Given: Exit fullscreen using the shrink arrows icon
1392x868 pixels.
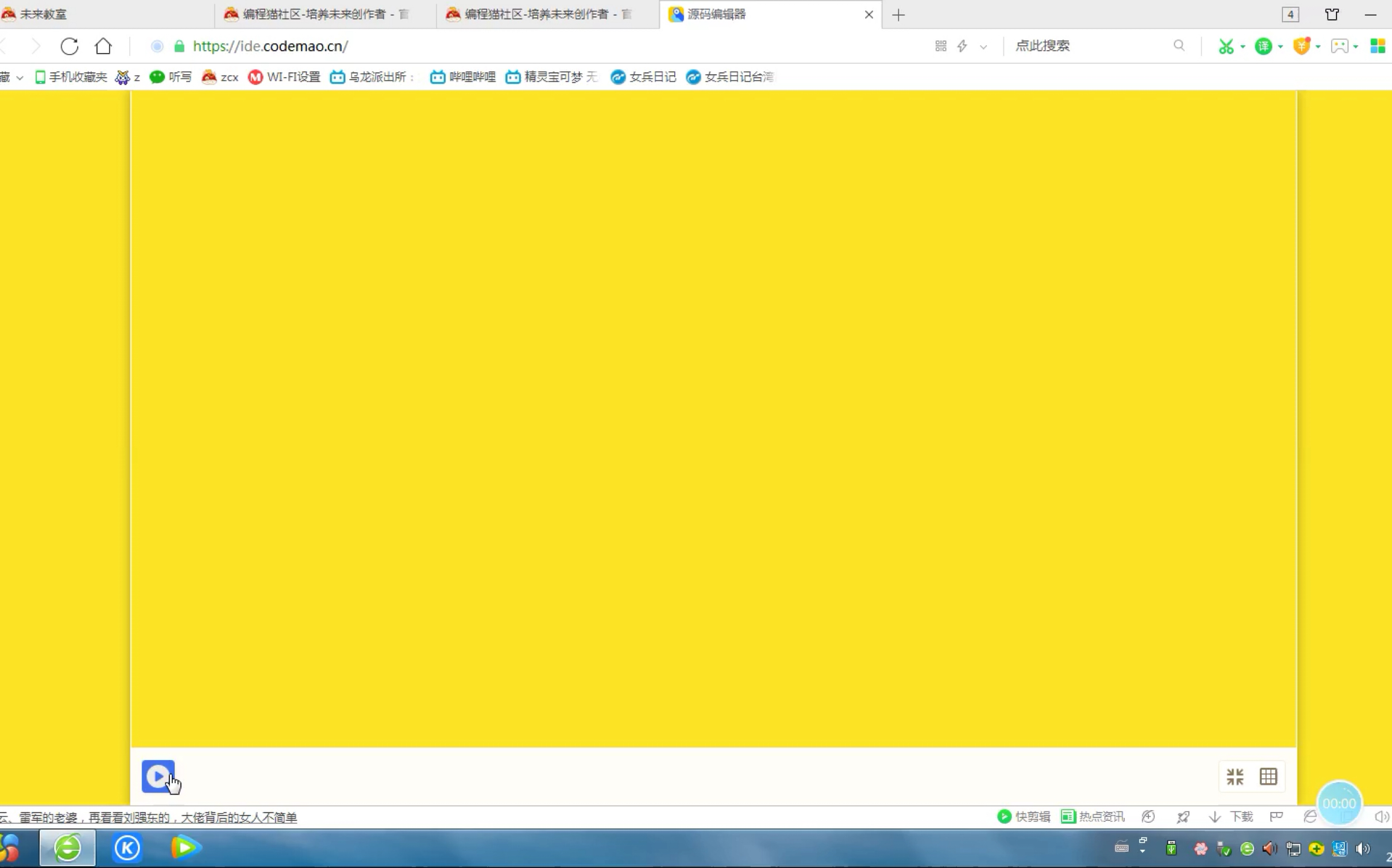Looking at the screenshot, I should click(1235, 776).
